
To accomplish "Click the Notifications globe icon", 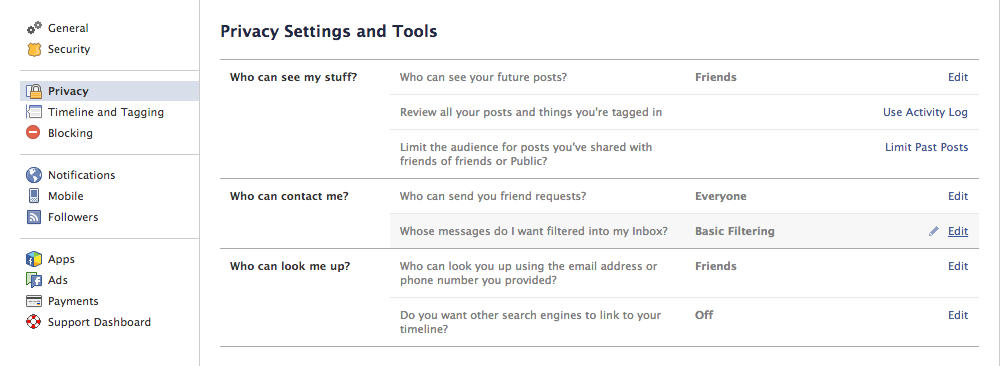I will click(x=34, y=175).
